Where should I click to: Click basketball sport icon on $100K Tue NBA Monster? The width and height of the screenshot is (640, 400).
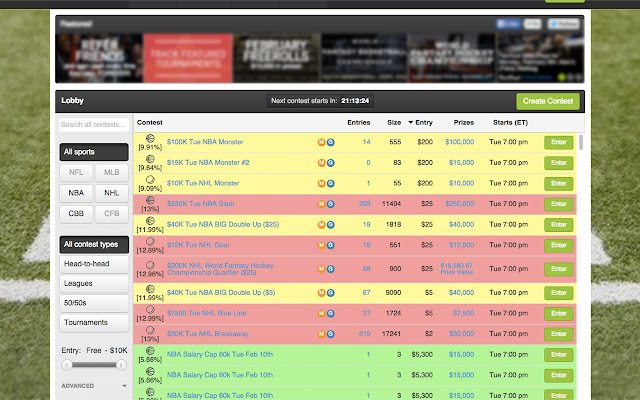pyautogui.click(x=150, y=138)
